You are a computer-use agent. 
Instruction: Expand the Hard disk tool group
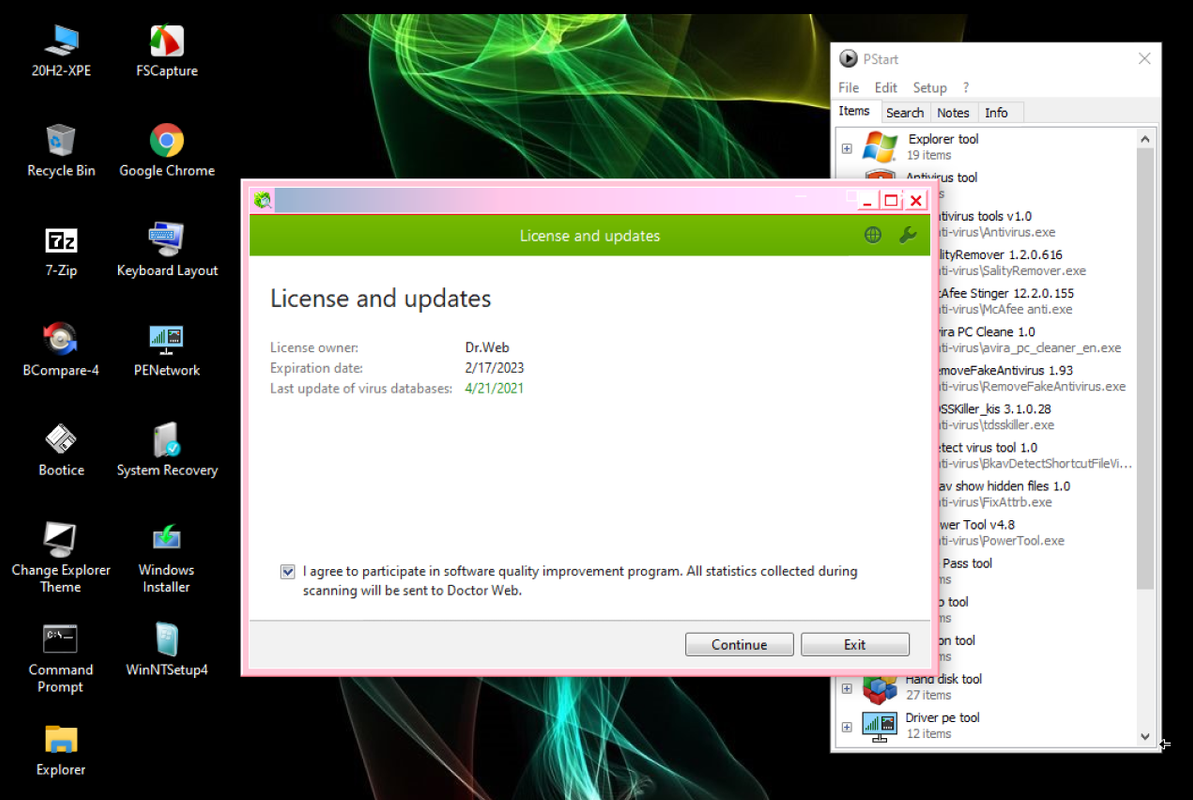click(x=847, y=688)
